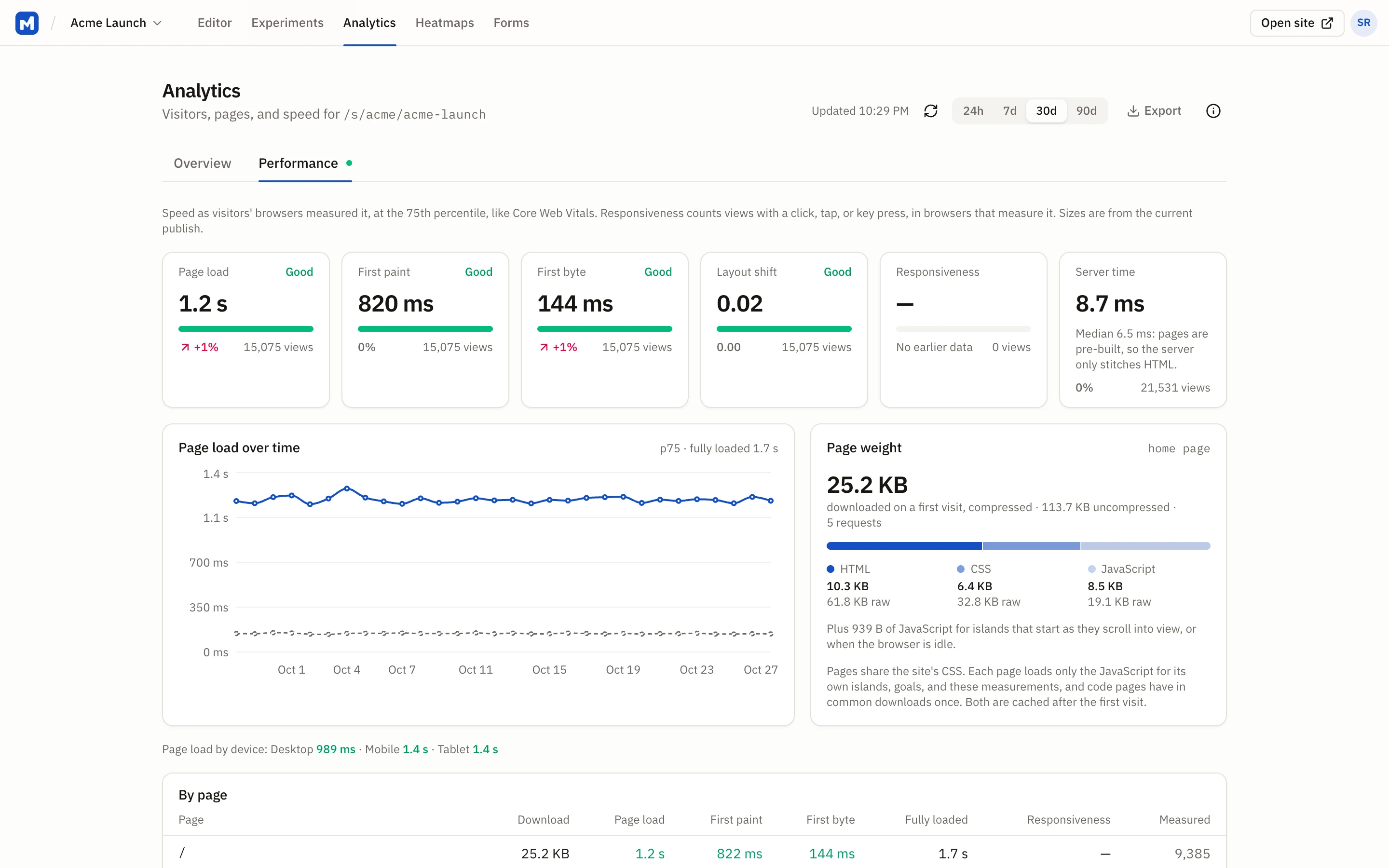Click the Updated 10:29 PM text
The image size is (1389, 868).
[x=860, y=111]
